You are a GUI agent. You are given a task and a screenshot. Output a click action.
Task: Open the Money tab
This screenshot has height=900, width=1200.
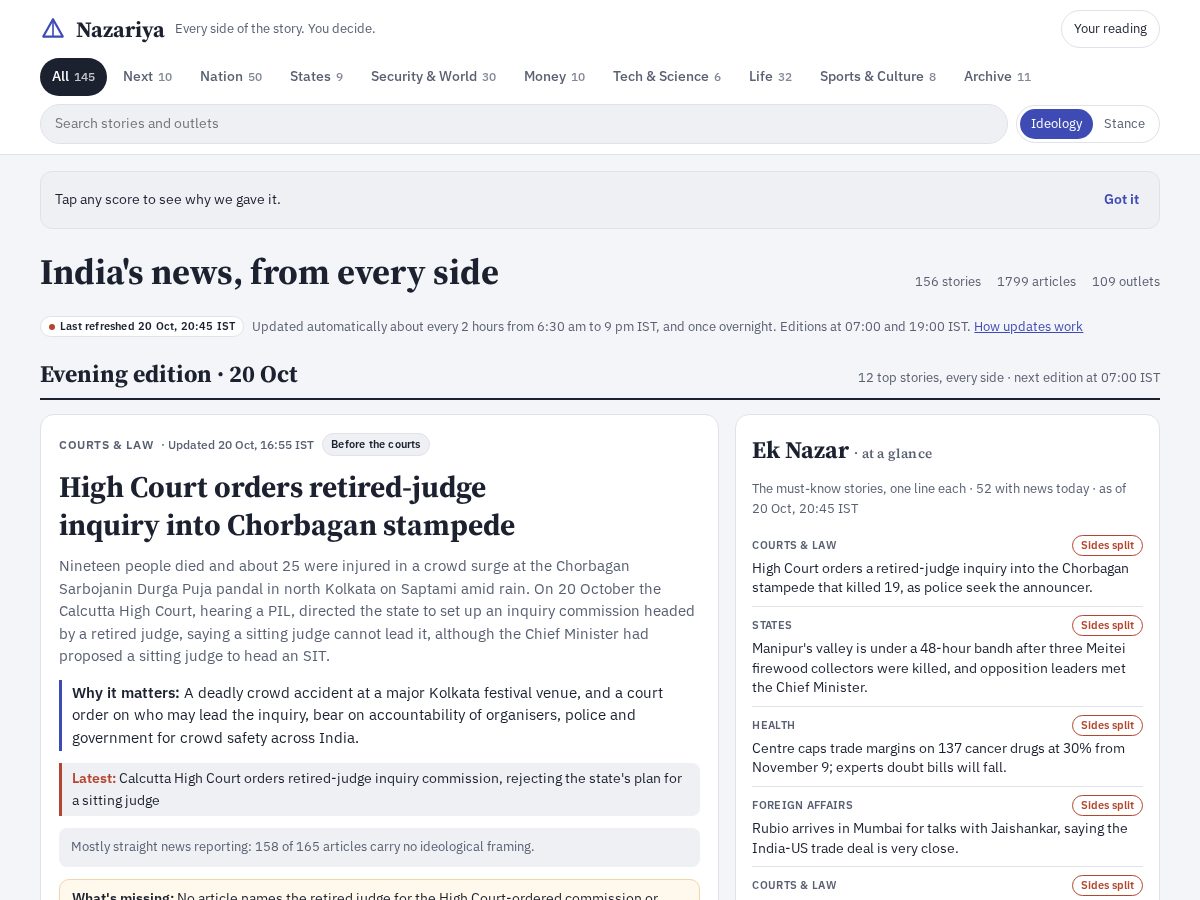pos(554,77)
